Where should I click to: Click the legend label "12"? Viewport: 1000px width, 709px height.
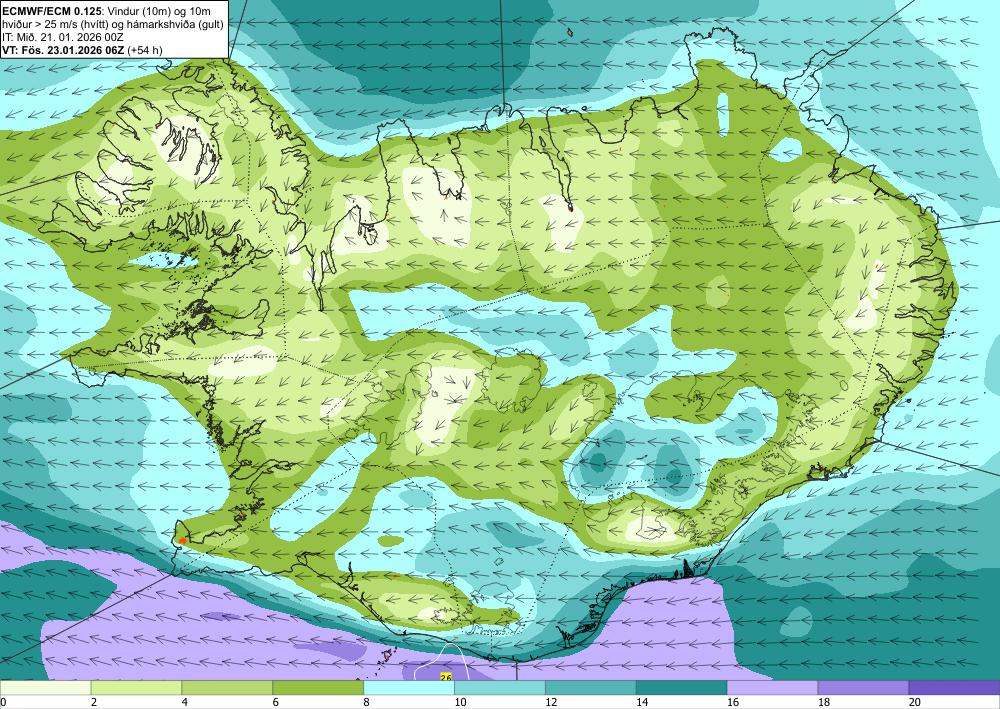click(x=551, y=702)
